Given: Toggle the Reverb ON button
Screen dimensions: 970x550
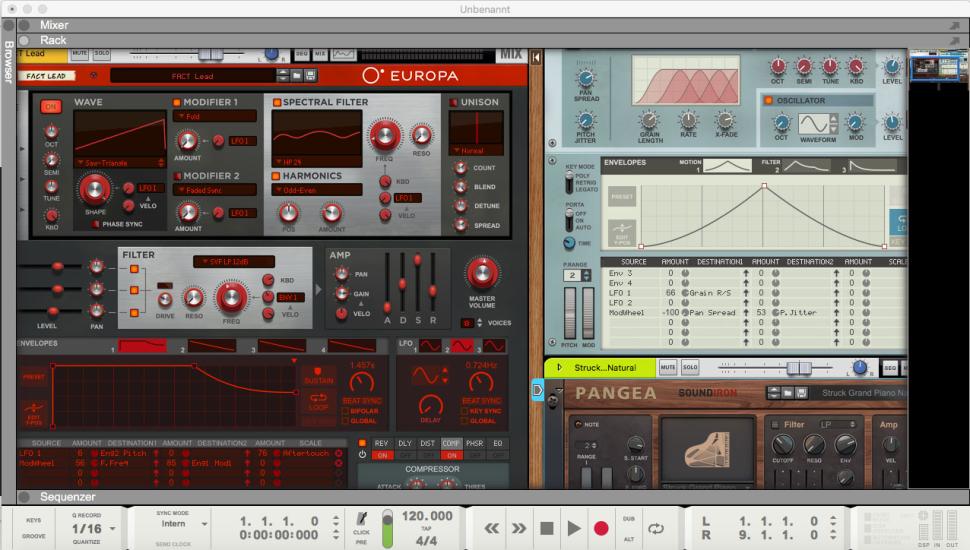Looking at the screenshot, I should click(x=382, y=455).
